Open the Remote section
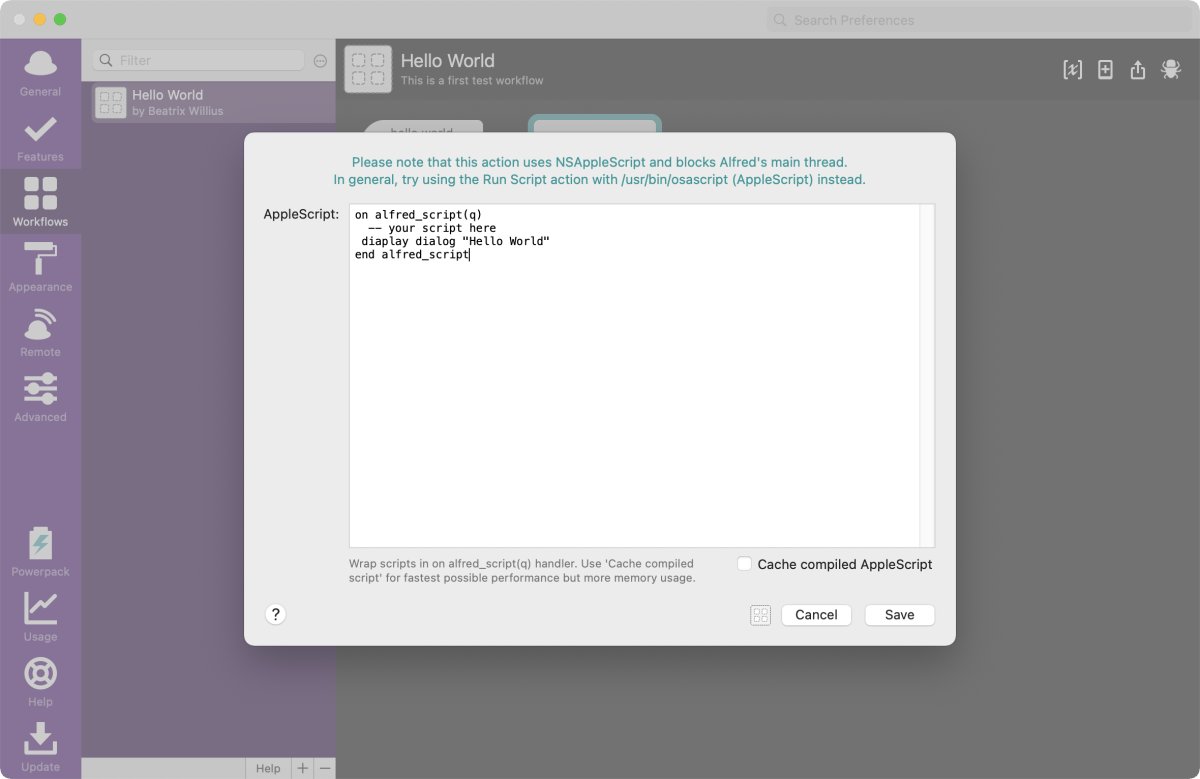Viewport: 1200px width, 779px height. tap(40, 332)
